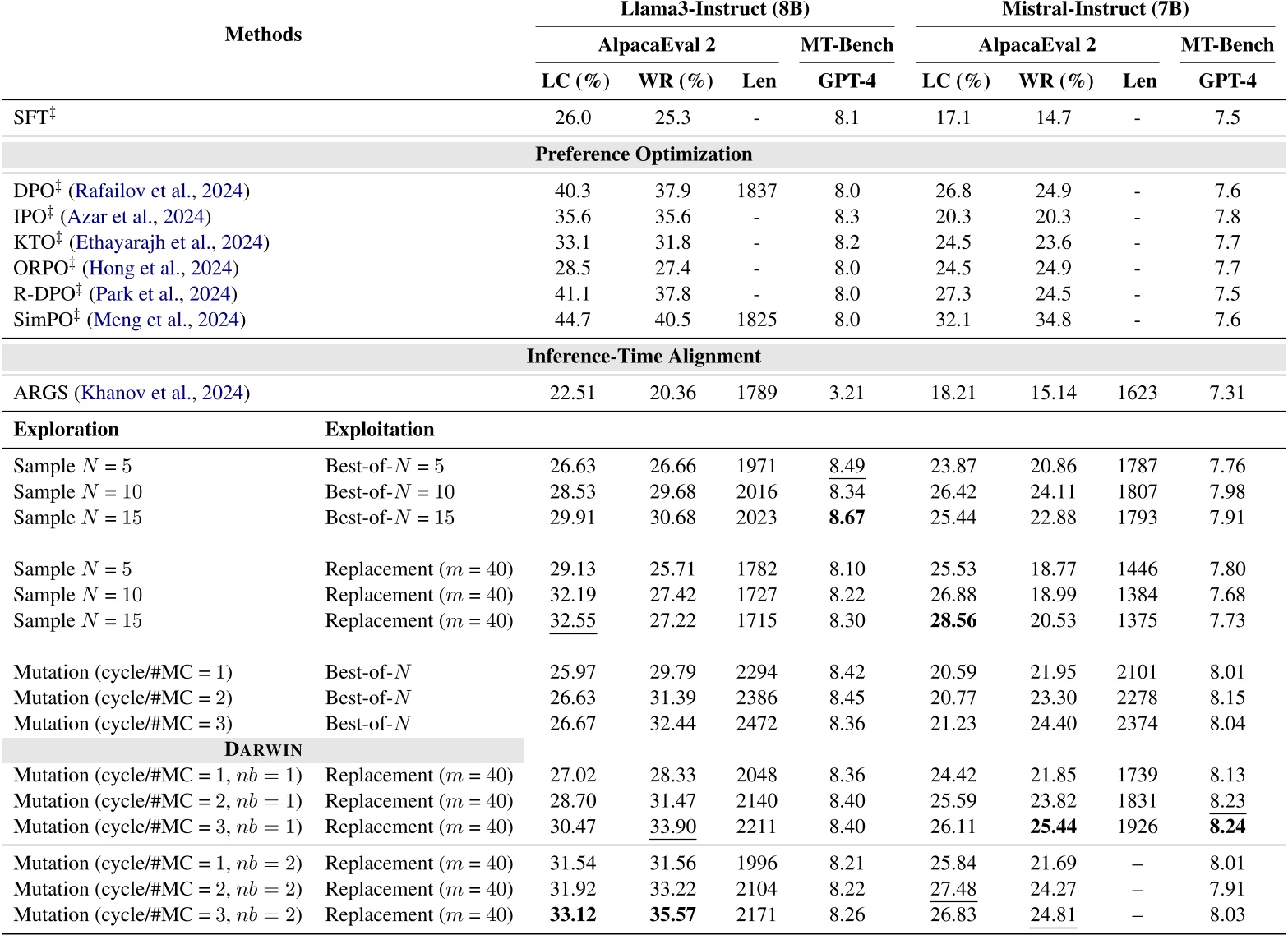Select the Exploitation column header
Image resolution: width=1288 pixels, height=935 pixels.
coord(381,429)
